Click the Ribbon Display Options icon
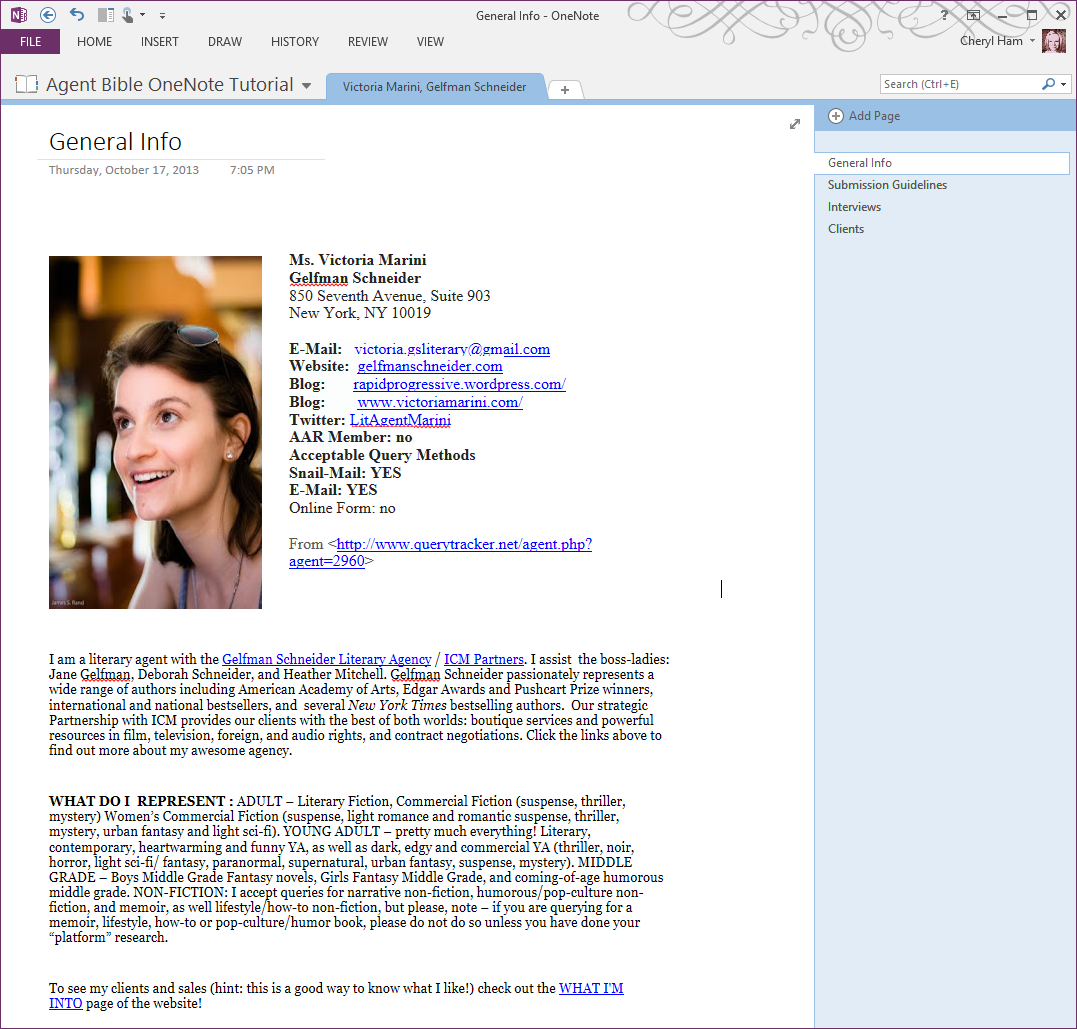1077x1029 pixels. (973, 15)
